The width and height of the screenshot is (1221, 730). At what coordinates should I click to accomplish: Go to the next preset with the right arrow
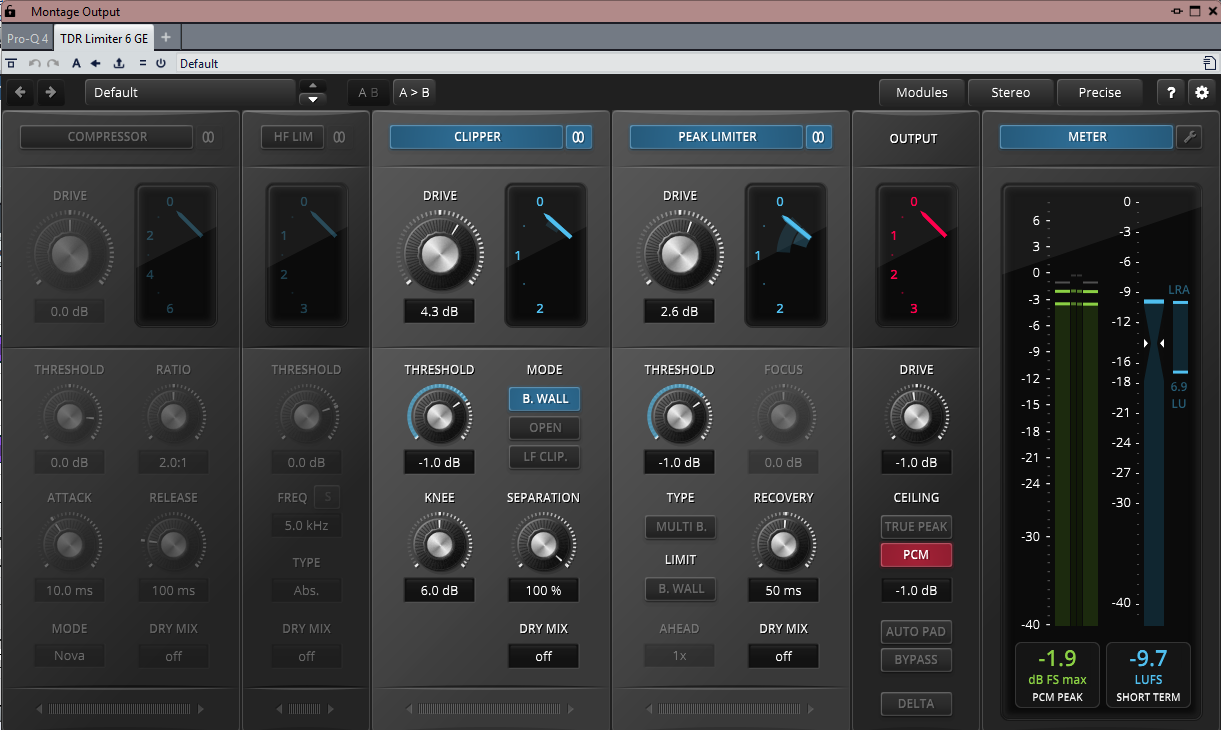(49, 93)
